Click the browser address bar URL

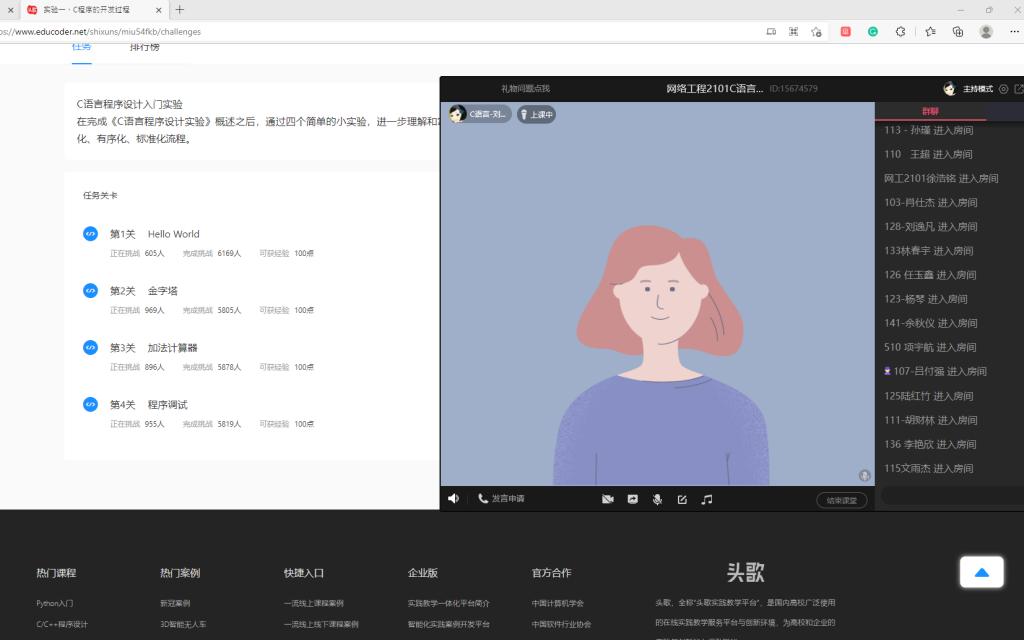(x=101, y=31)
